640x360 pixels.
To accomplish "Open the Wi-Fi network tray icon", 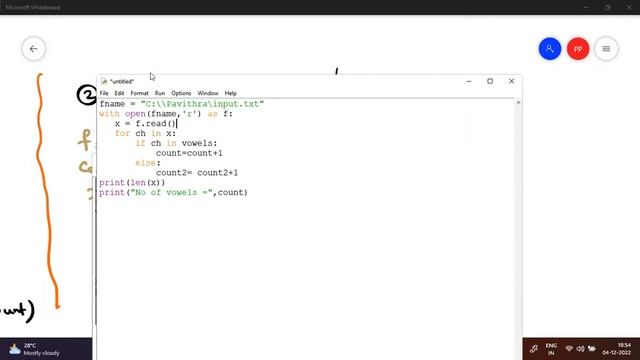I will coord(569,349).
